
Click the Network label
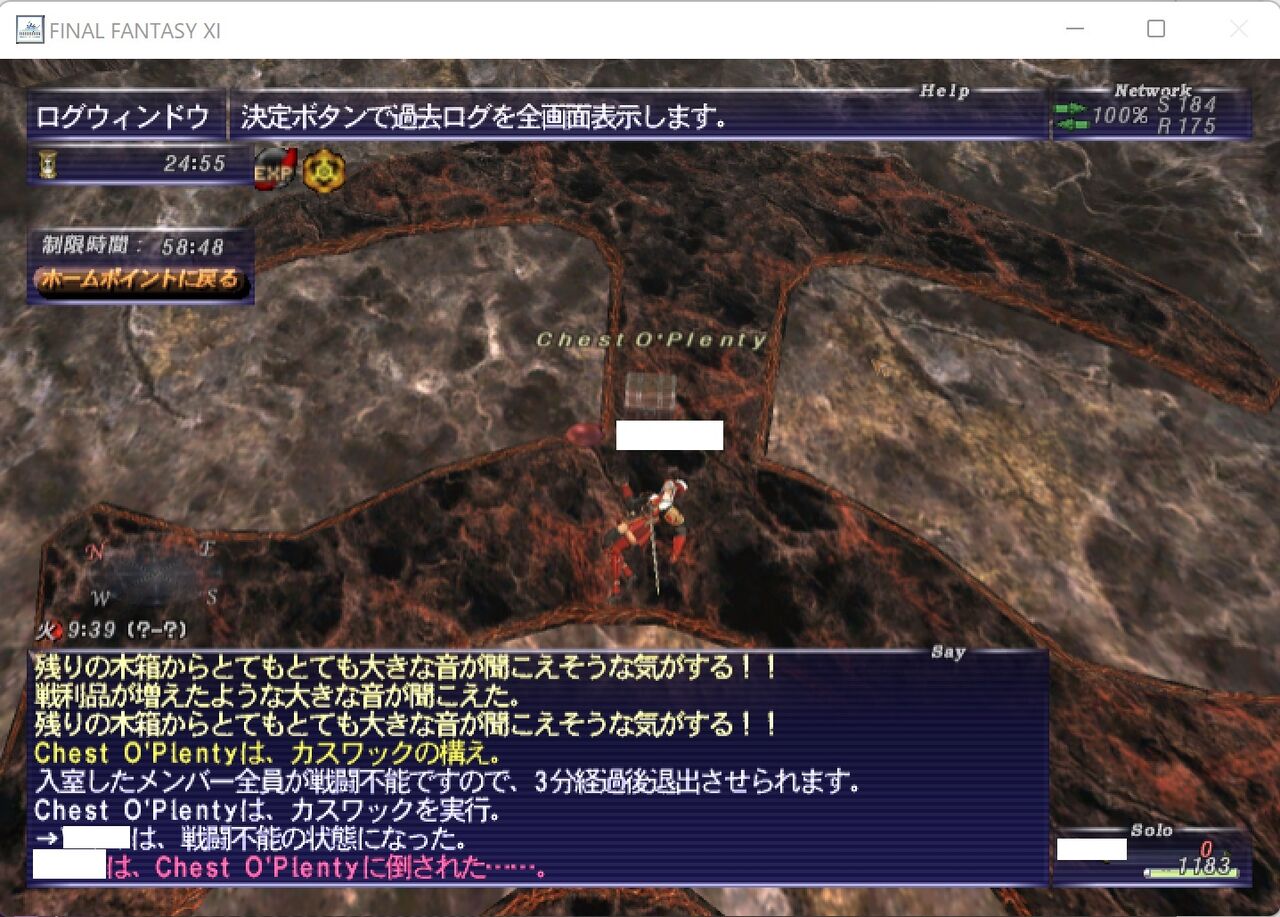1153,91
